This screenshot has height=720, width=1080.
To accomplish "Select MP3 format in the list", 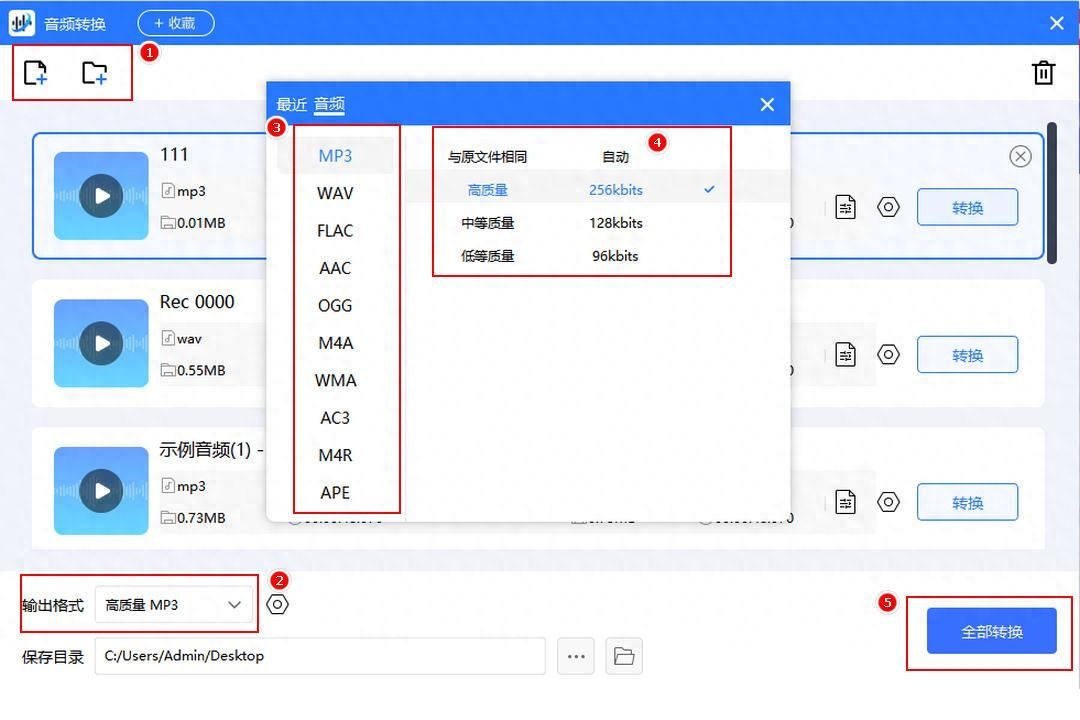I will 335,156.
